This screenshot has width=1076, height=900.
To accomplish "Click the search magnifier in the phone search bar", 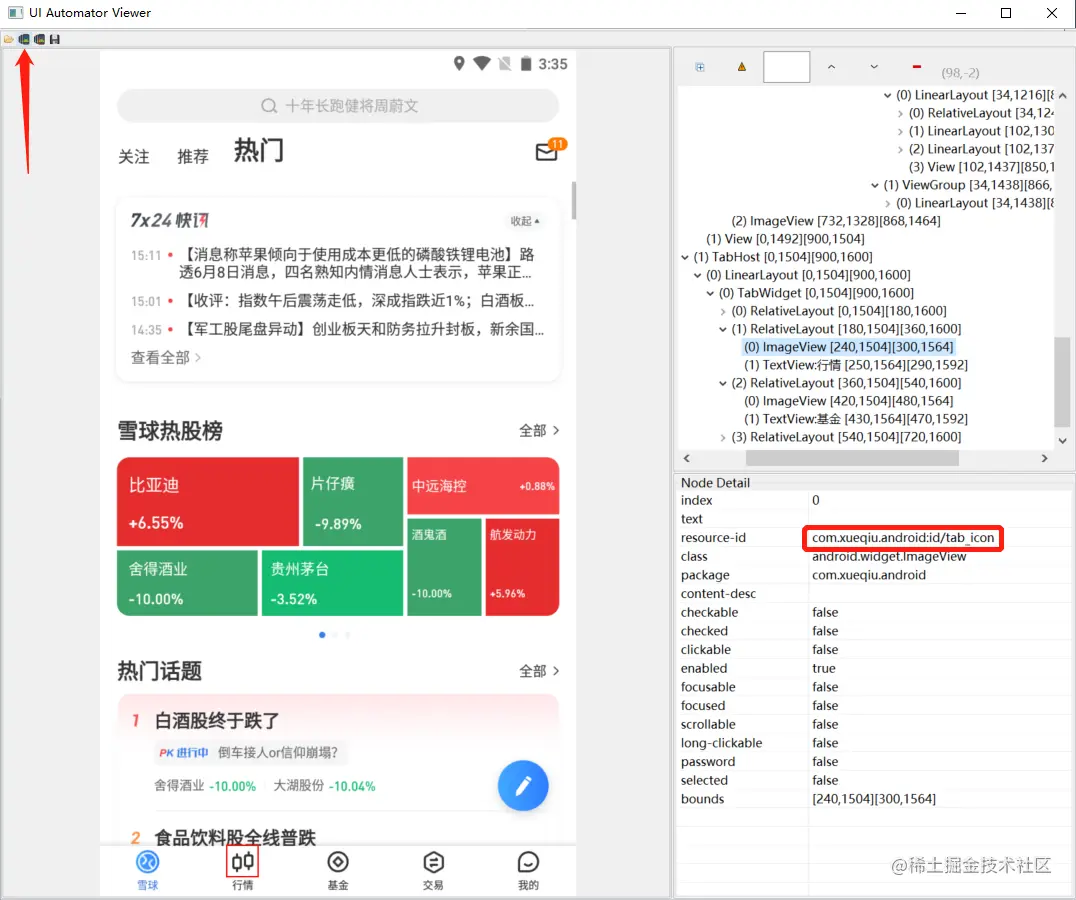I will coord(269,106).
